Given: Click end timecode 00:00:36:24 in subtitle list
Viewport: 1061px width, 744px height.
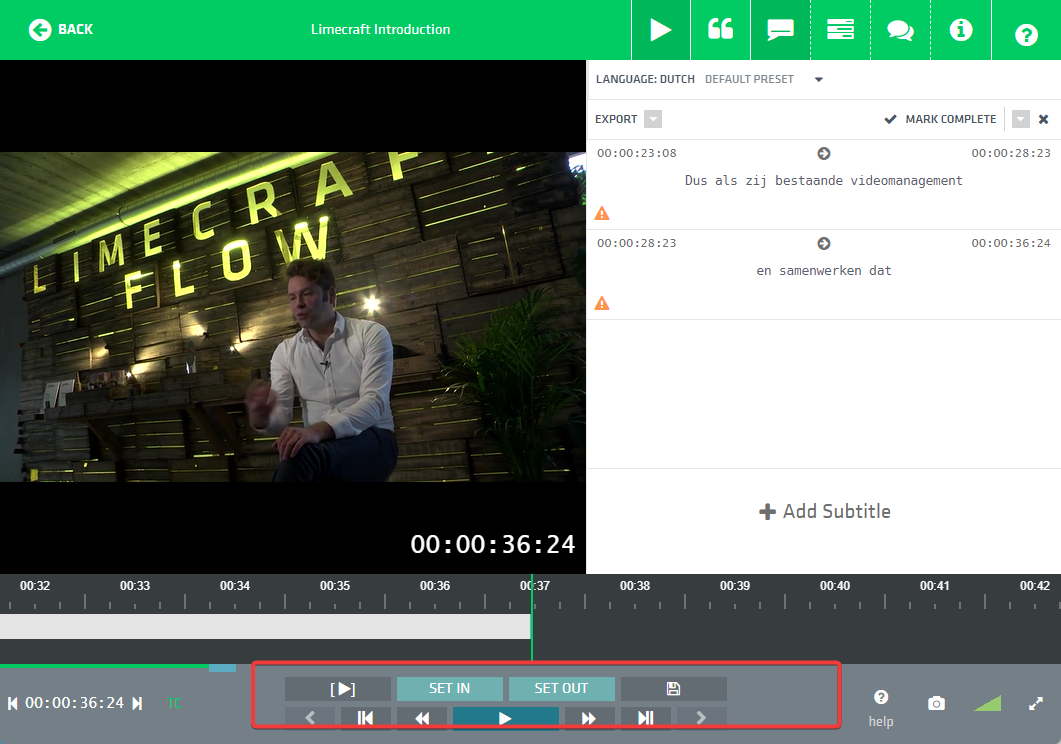Looking at the screenshot, I should (x=1011, y=243).
